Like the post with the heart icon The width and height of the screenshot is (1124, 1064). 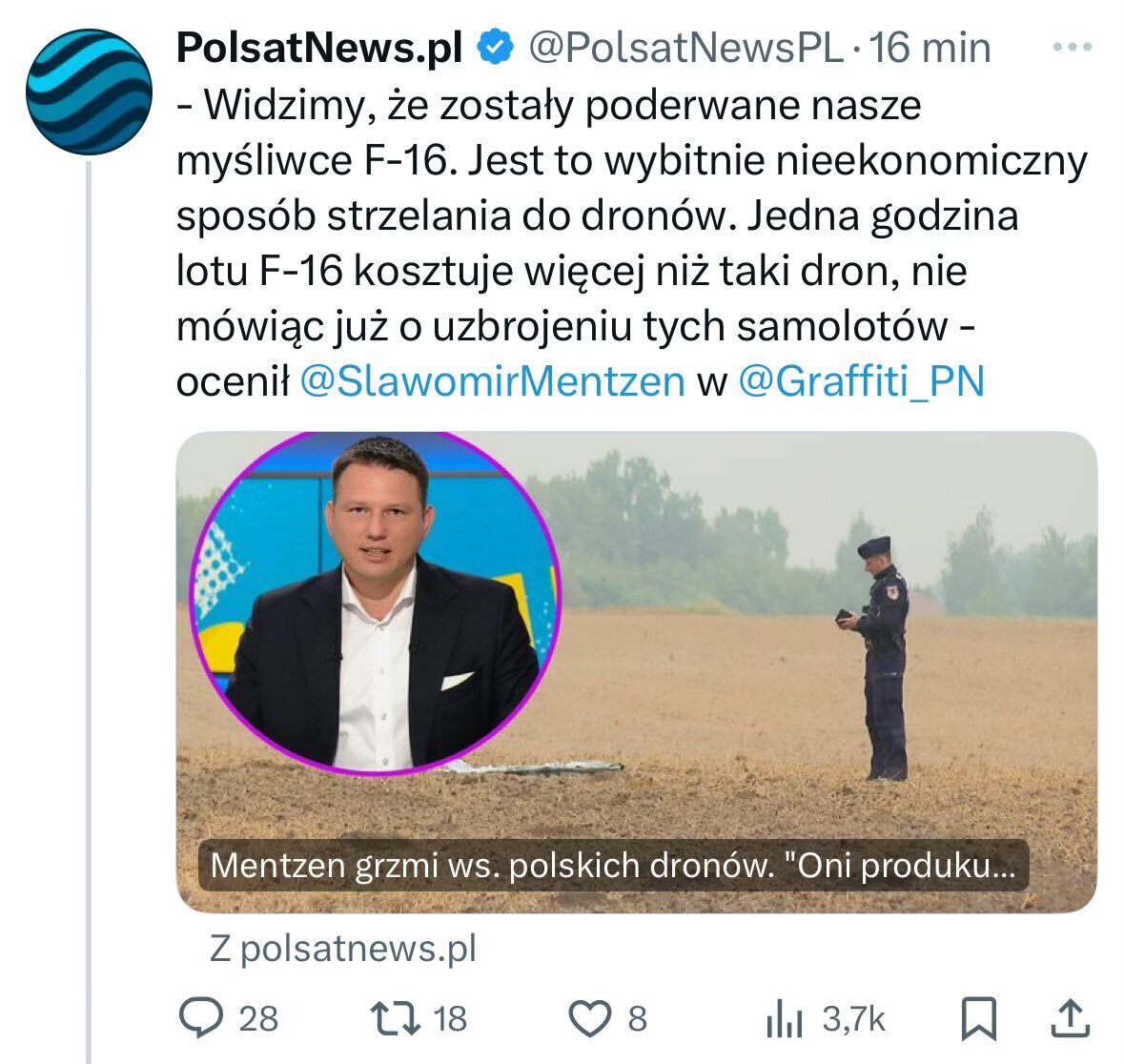pos(589,1017)
